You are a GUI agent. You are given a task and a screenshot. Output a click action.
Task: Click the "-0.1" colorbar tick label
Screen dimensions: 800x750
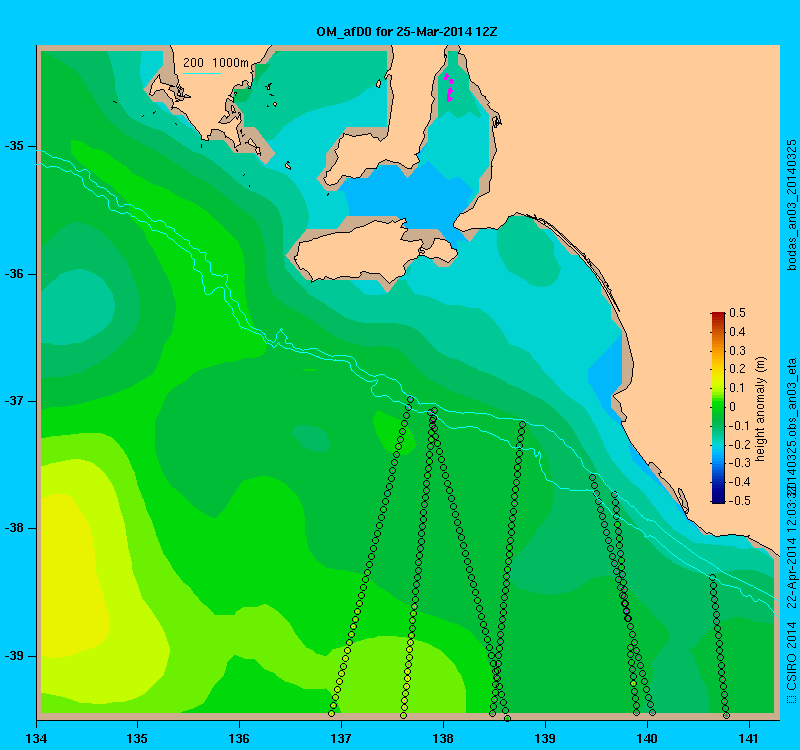coord(739,426)
